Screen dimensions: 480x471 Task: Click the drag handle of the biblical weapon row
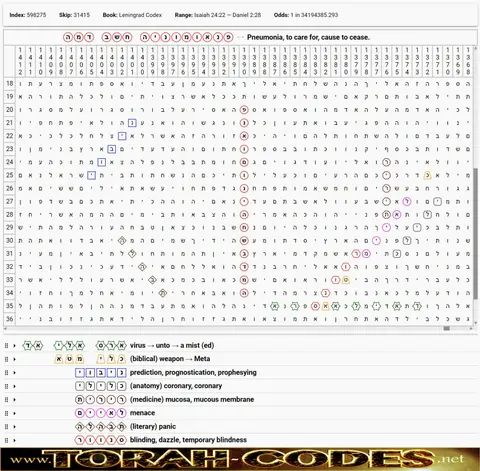pos(6,359)
